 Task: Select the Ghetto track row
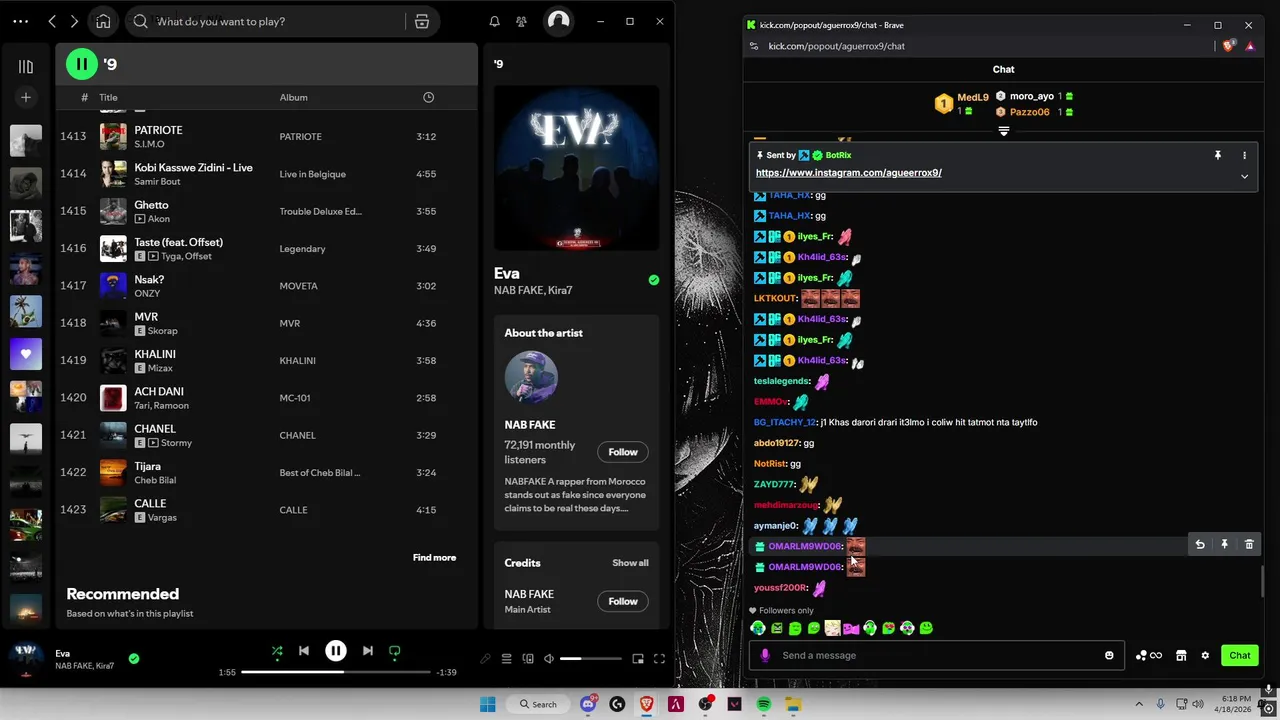(264, 211)
